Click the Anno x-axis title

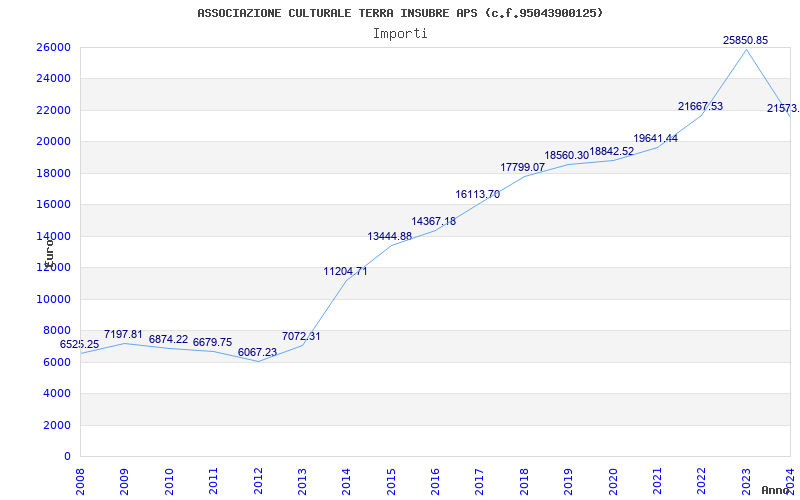click(x=775, y=490)
